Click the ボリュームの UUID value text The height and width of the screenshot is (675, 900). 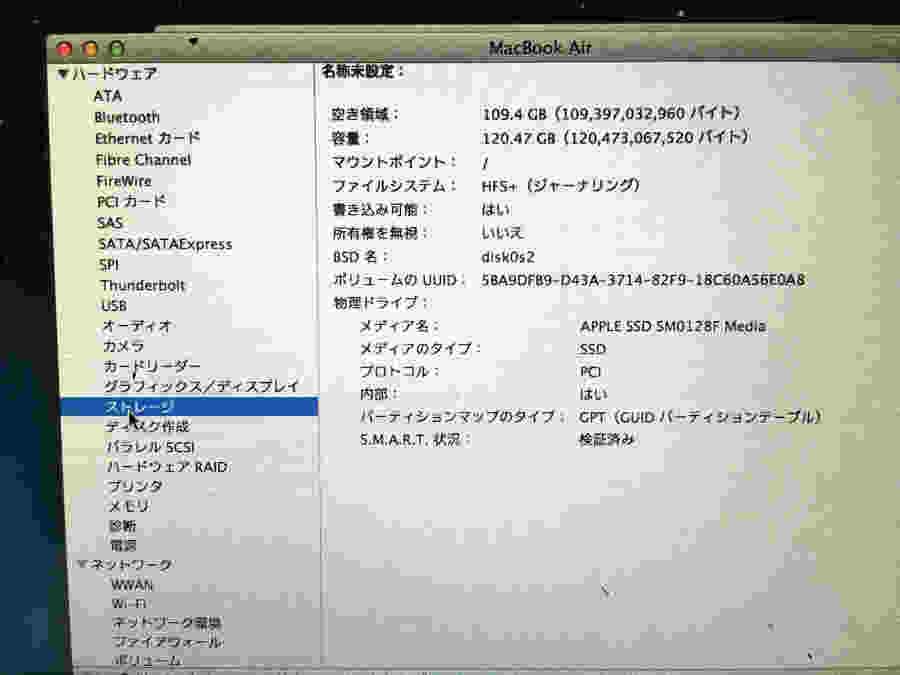click(x=642, y=279)
